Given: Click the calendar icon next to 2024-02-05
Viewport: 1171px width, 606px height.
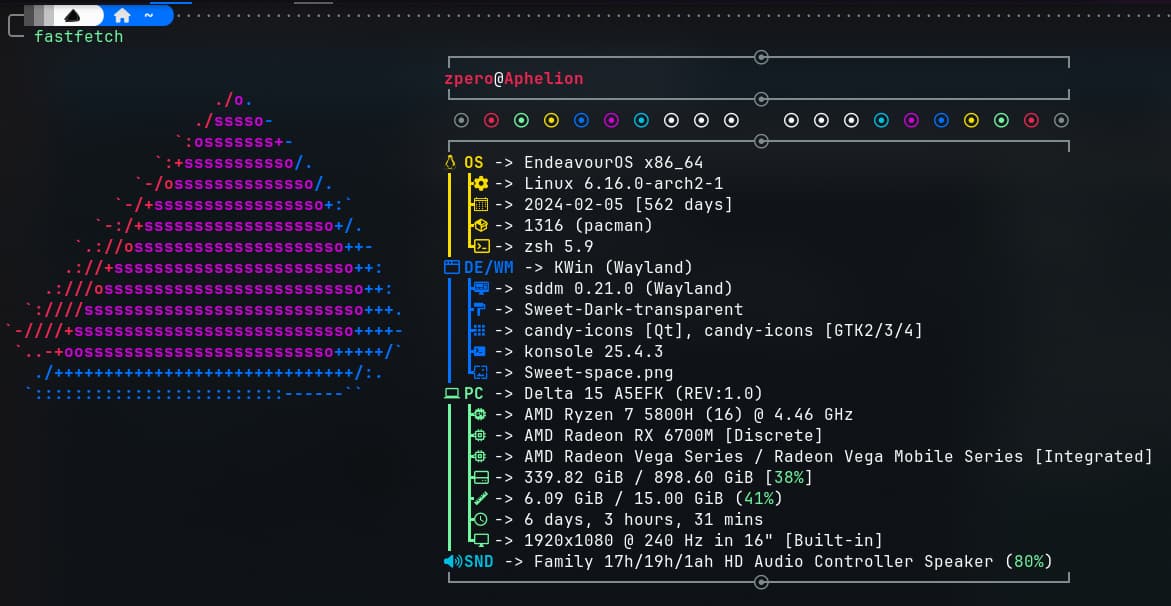Looking at the screenshot, I should (480, 204).
